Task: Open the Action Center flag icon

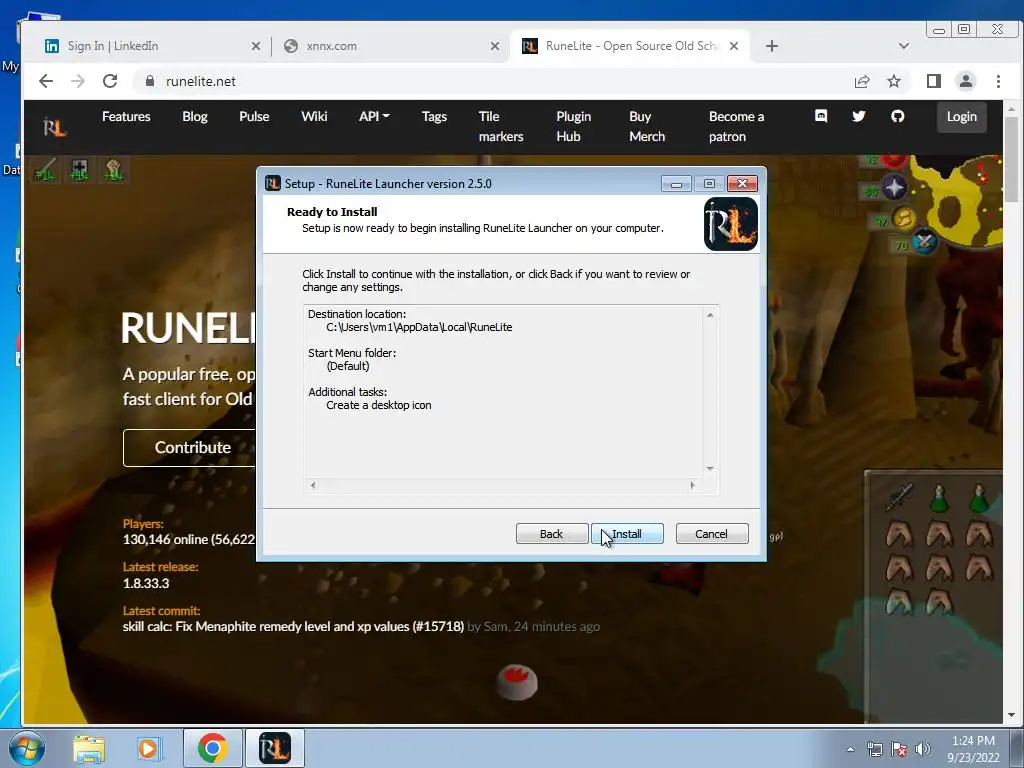Action: [x=899, y=749]
